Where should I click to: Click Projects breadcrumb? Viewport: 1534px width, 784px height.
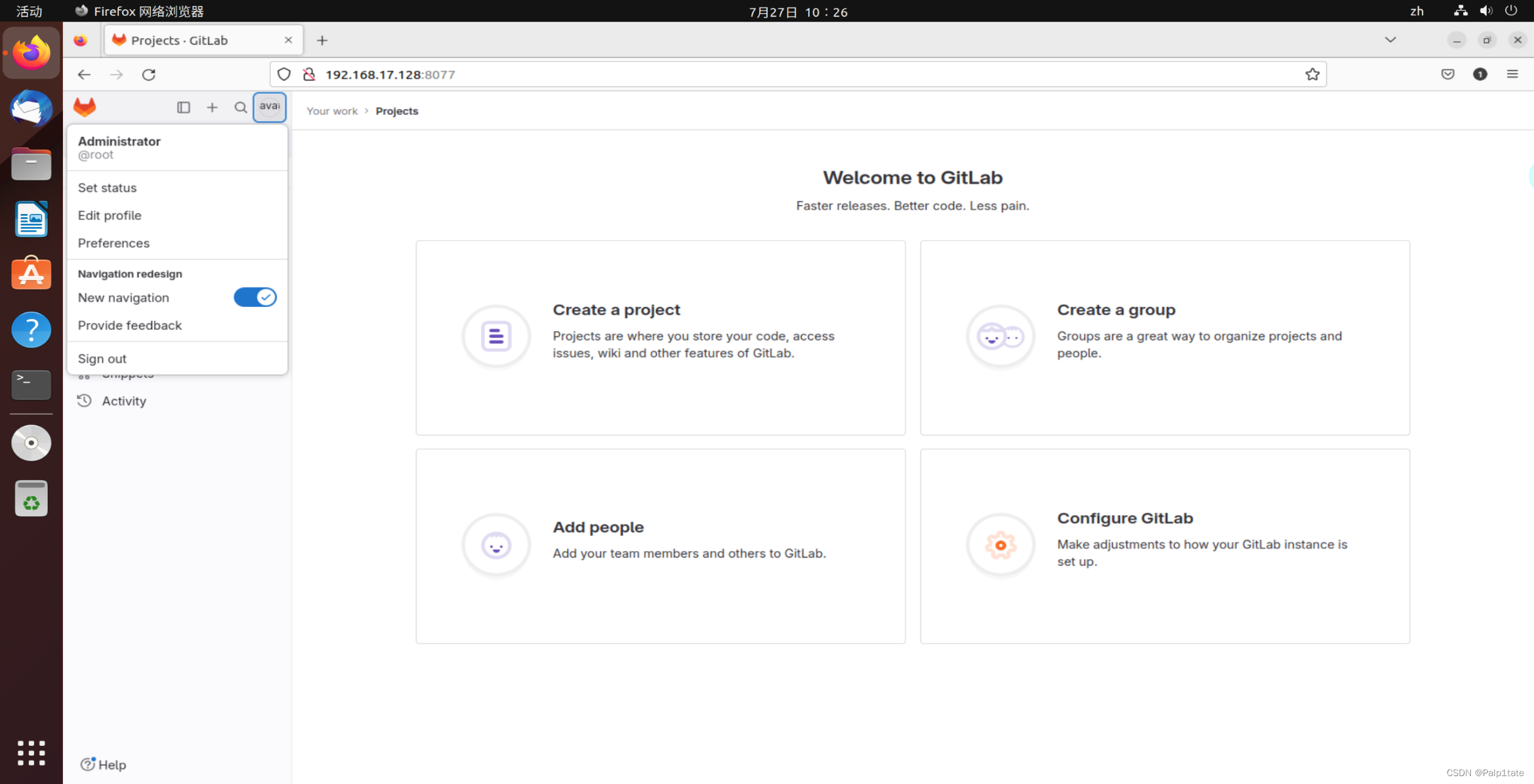tap(397, 111)
